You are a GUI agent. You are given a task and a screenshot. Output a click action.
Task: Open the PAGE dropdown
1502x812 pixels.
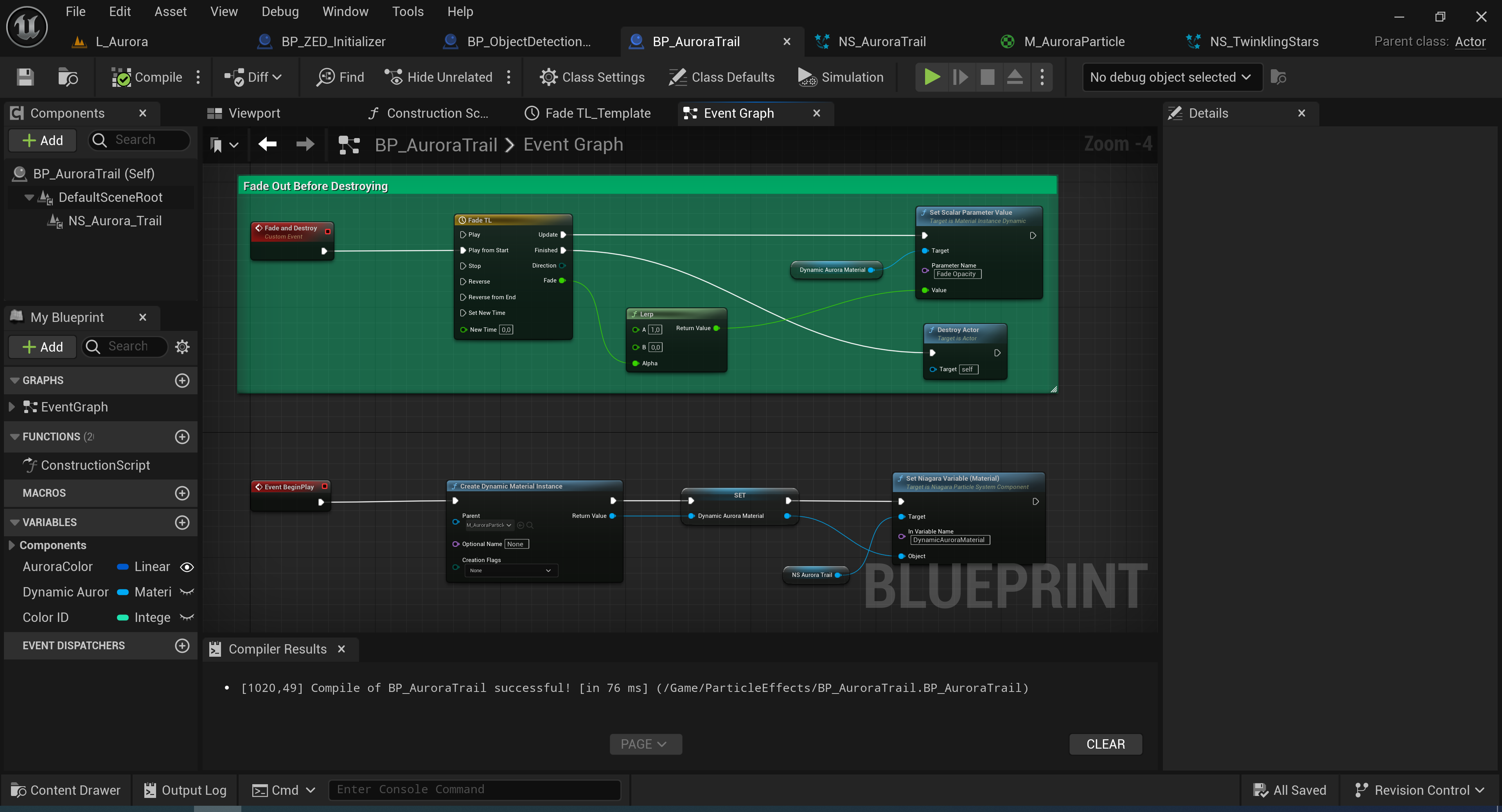tap(645, 744)
